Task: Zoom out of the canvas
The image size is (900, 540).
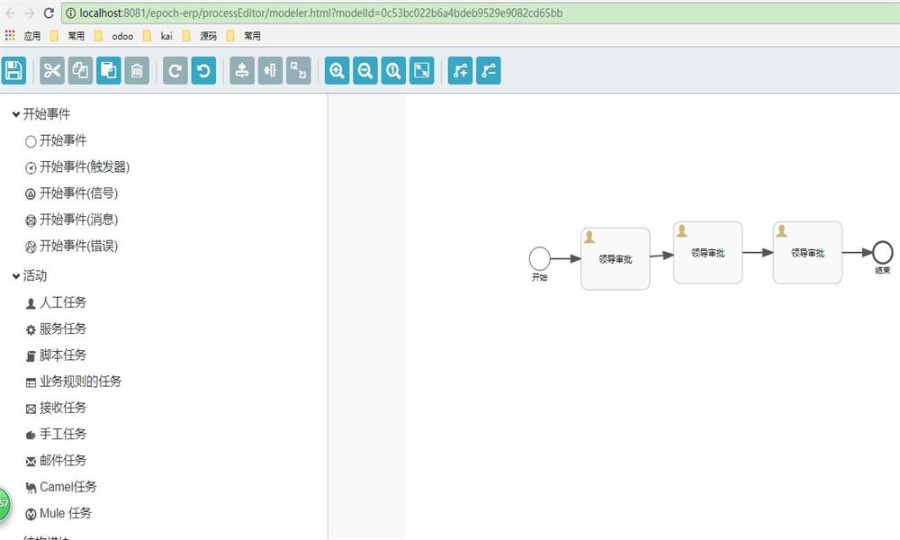Action: (365, 71)
